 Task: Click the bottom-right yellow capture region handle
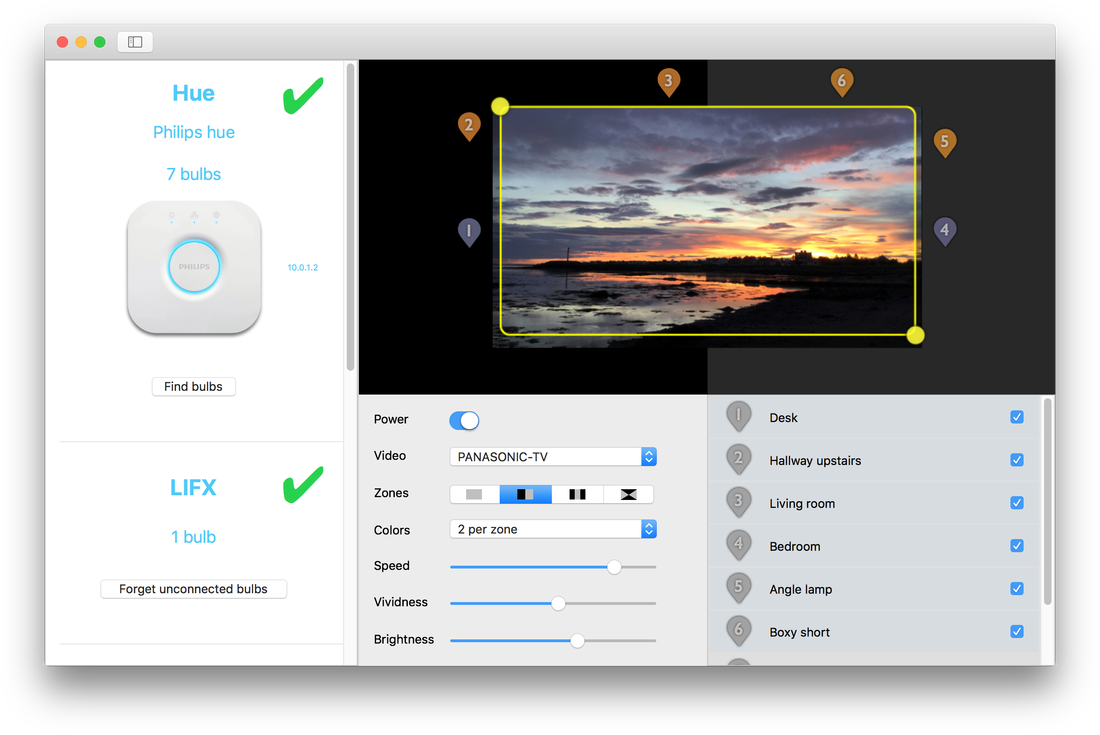pos(915,335)
